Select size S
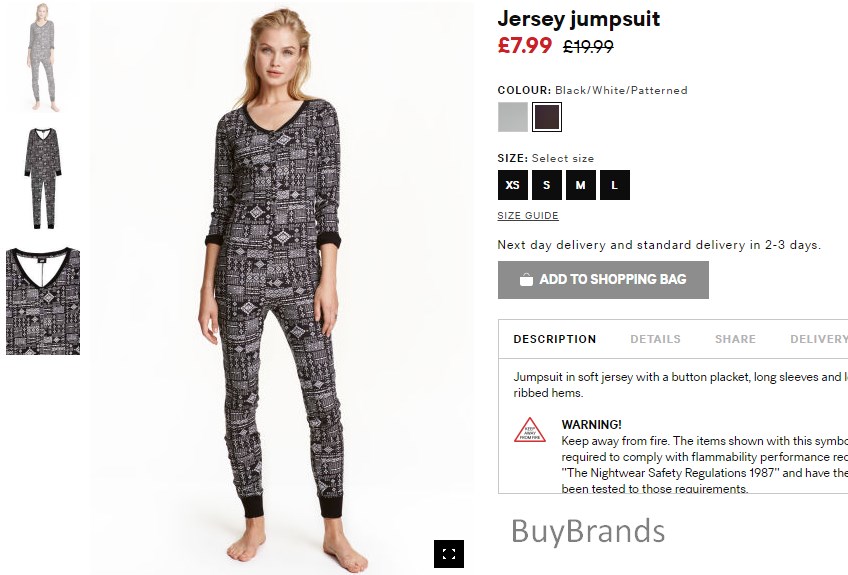This screenshot has width=848, height=575. pos(547,185)
